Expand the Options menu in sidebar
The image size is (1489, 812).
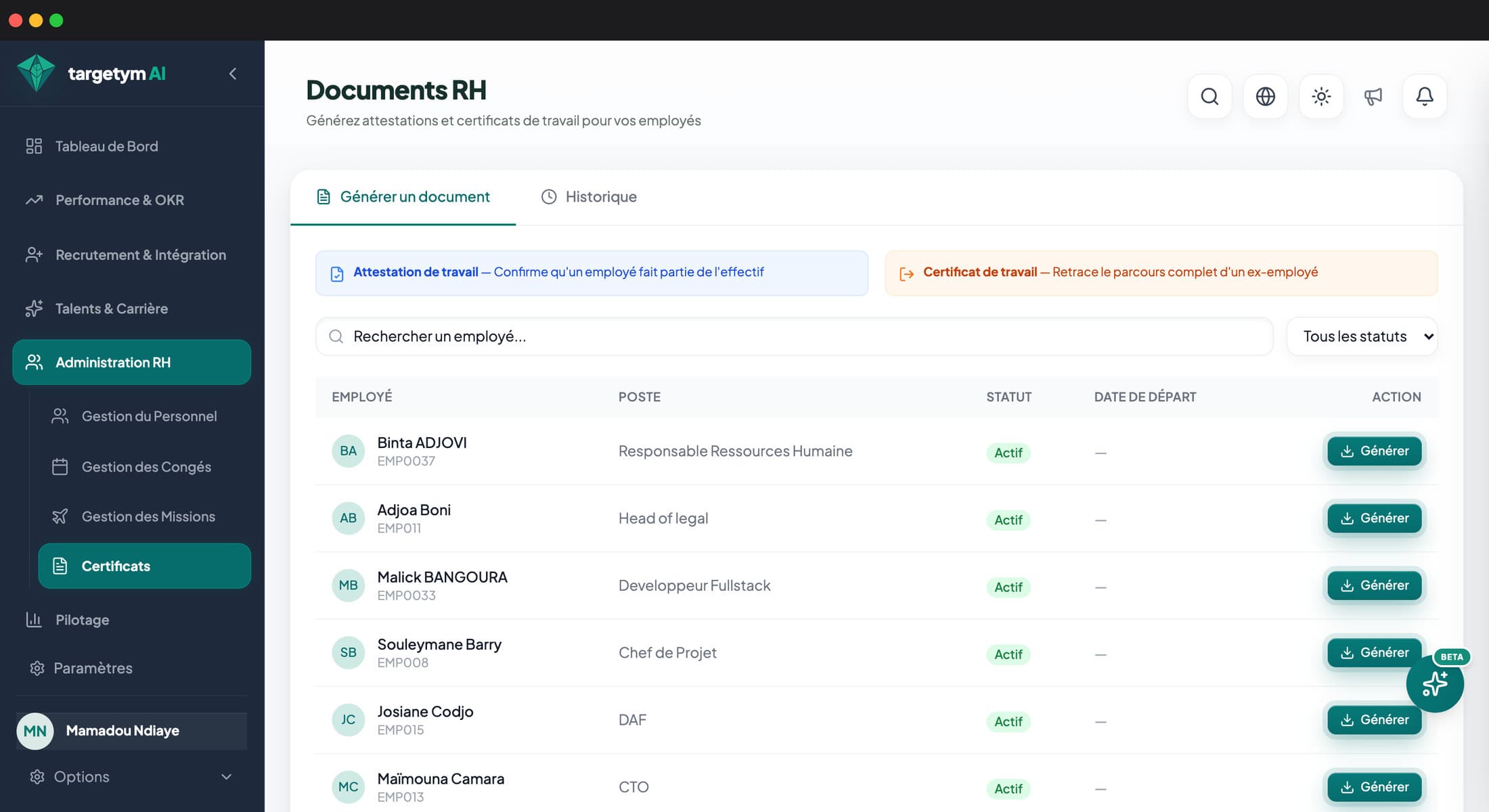[x=131, y=777]
